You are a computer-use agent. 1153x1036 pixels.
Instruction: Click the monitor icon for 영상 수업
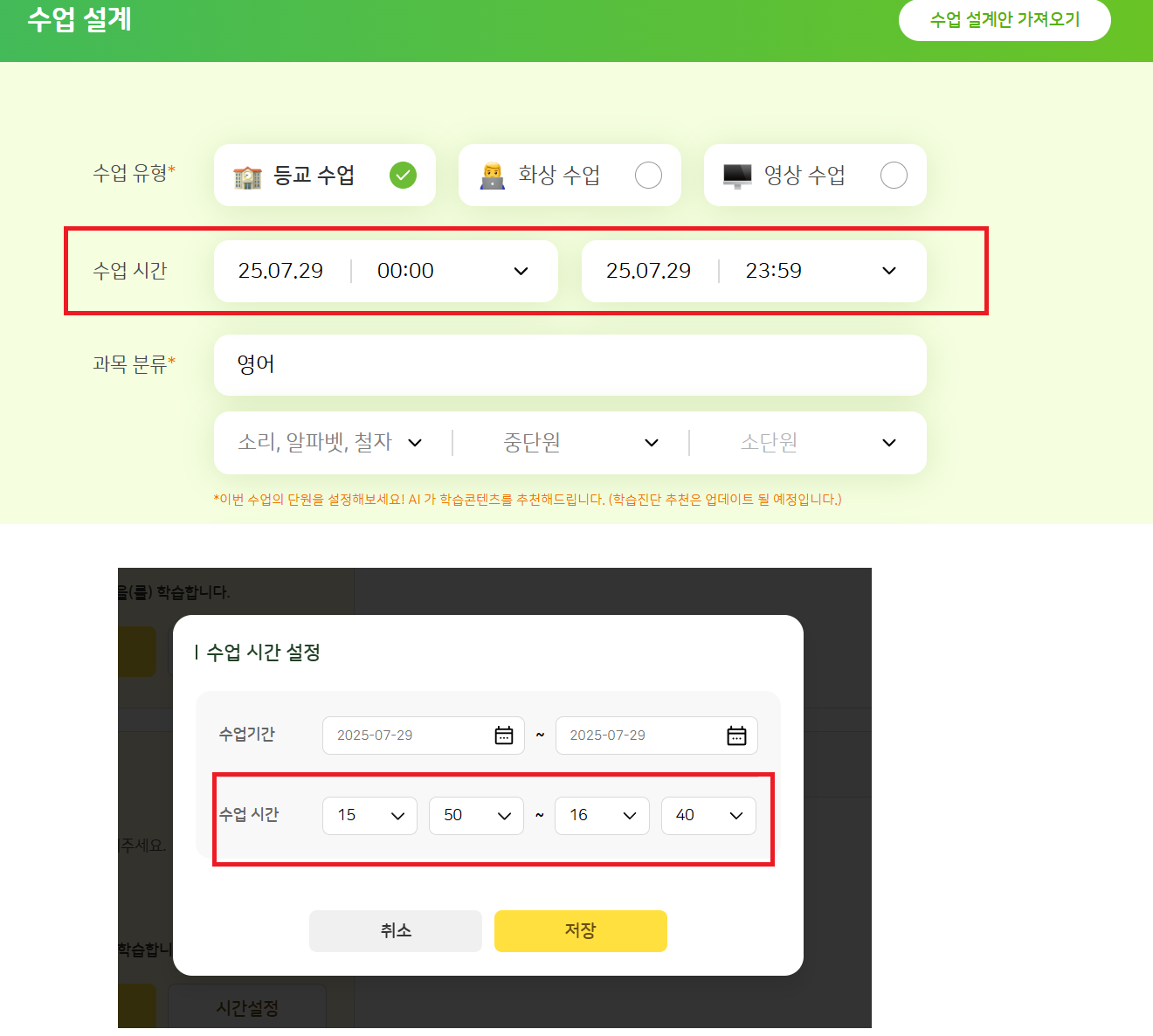pyautogui.click(x=737, y=176)
